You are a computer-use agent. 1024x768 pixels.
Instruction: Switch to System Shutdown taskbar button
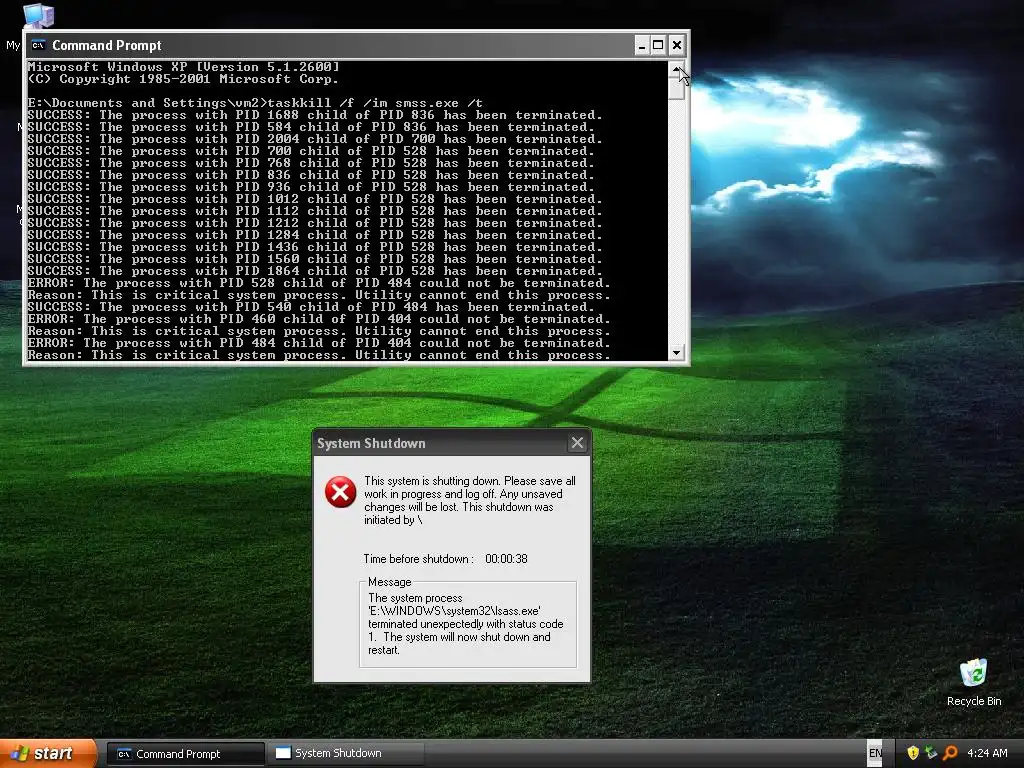345,753
